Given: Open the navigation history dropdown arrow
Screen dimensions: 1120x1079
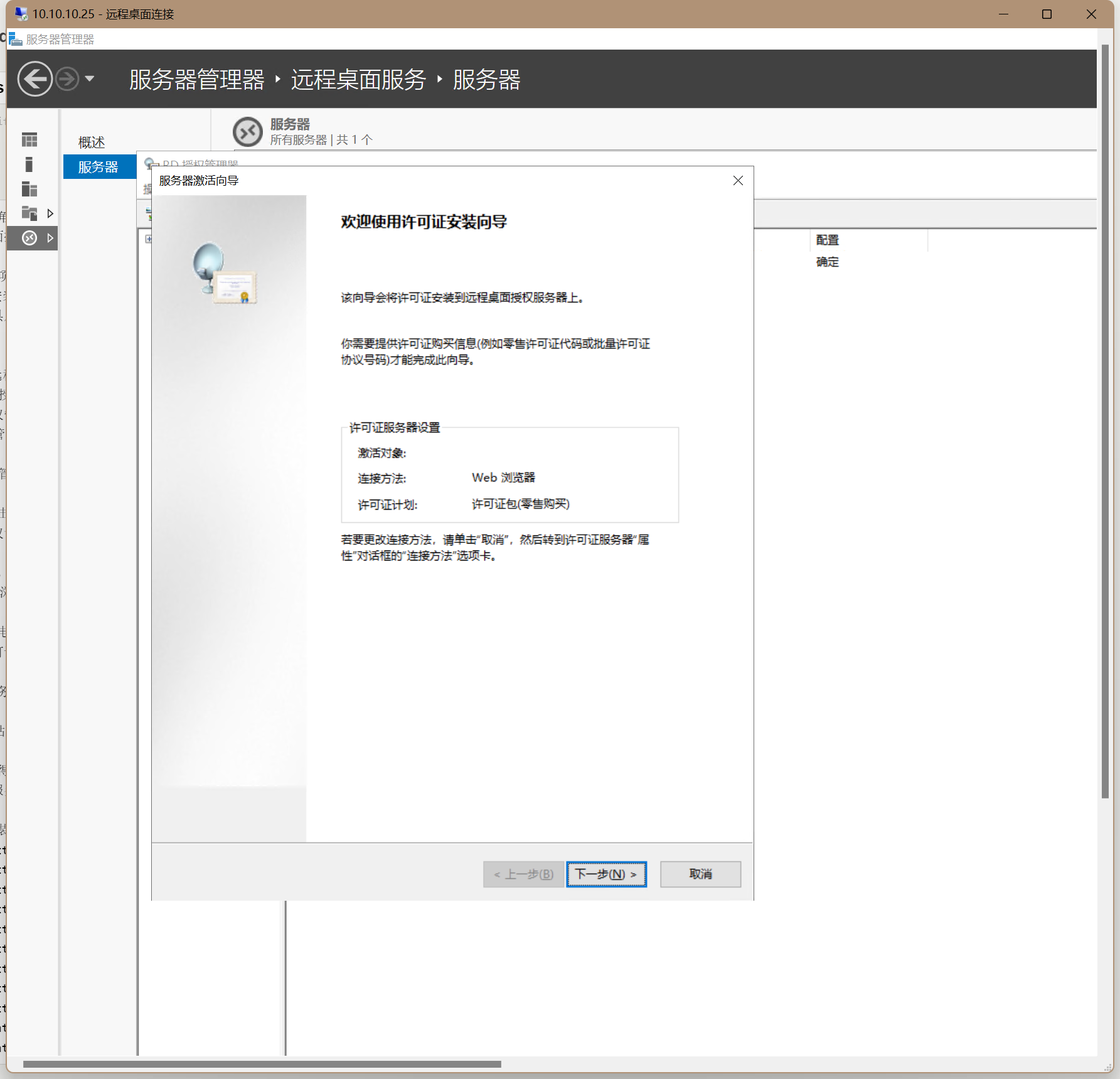Looking at the screenshot, I should [90, 79].
